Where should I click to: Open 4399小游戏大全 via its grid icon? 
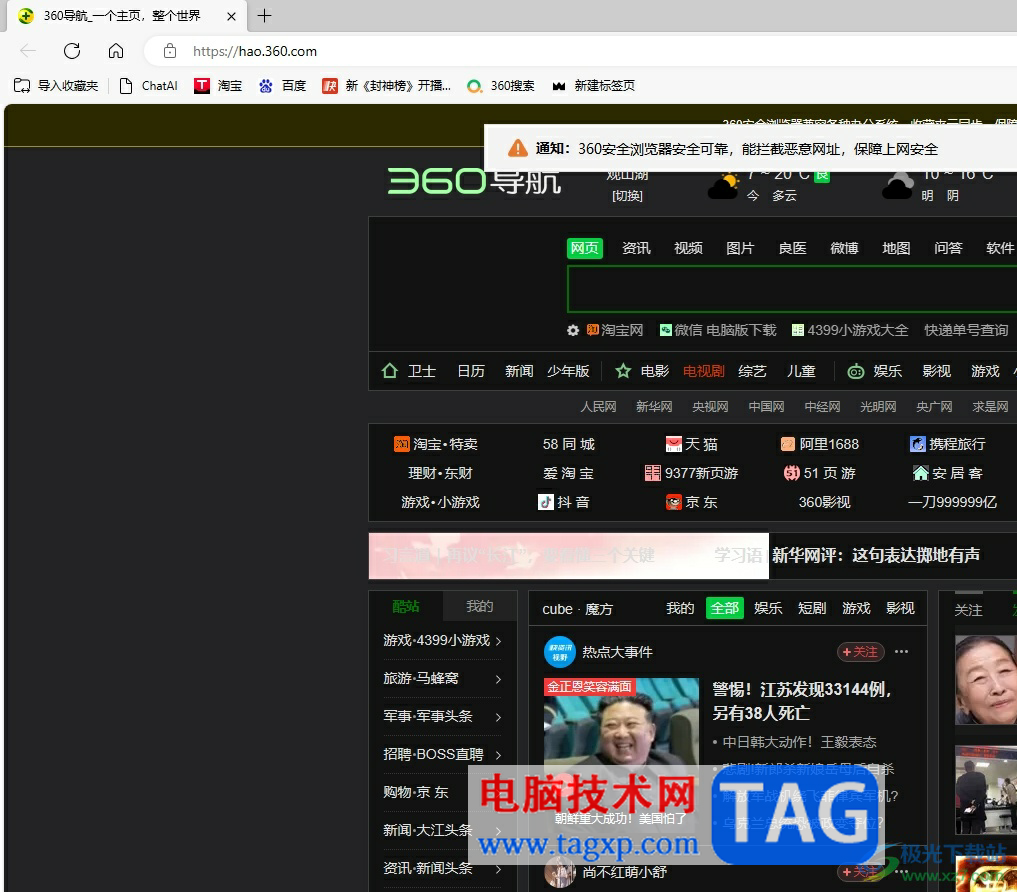(799, 330)
